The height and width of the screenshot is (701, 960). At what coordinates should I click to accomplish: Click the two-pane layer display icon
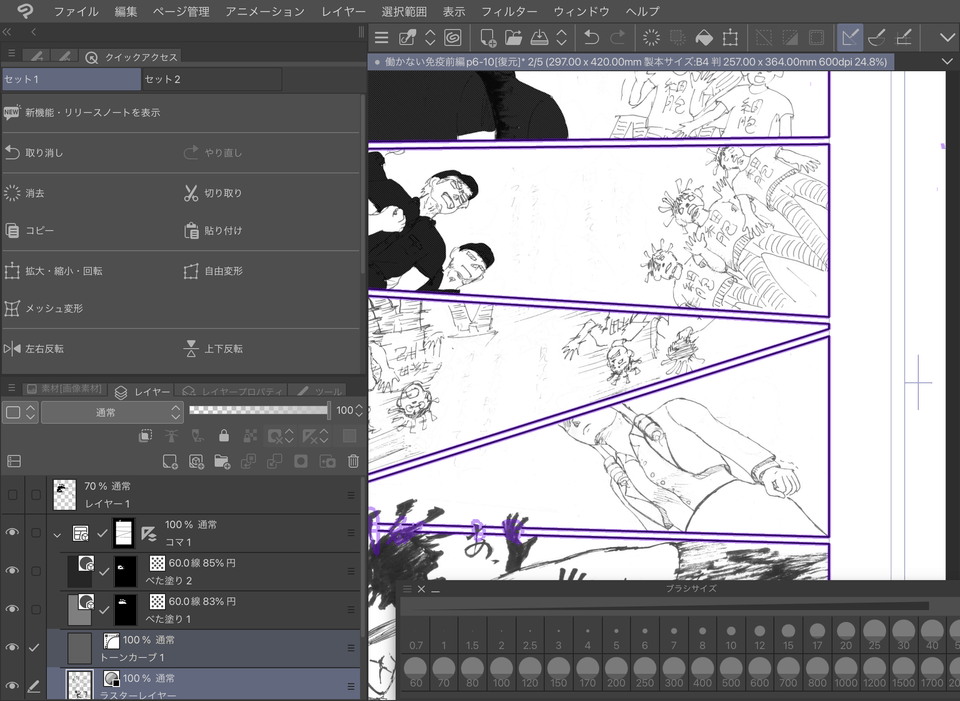13,461
